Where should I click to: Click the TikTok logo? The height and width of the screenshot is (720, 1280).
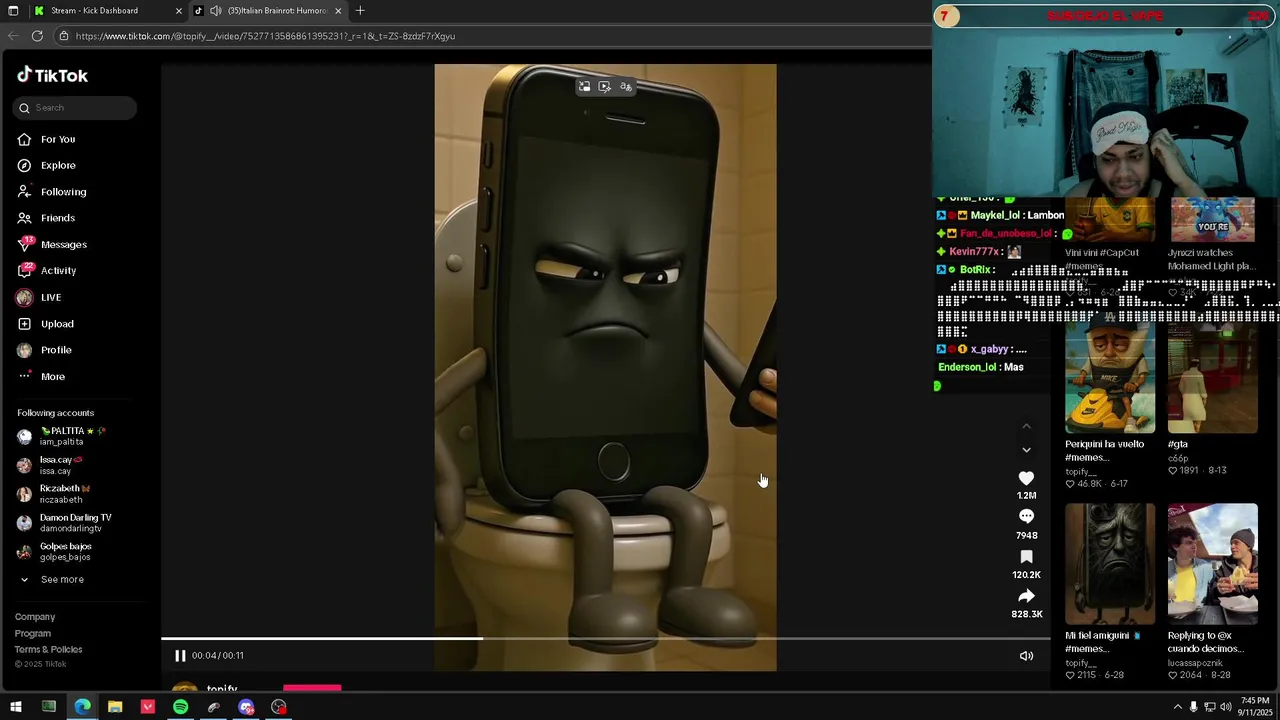coord(52,76)
